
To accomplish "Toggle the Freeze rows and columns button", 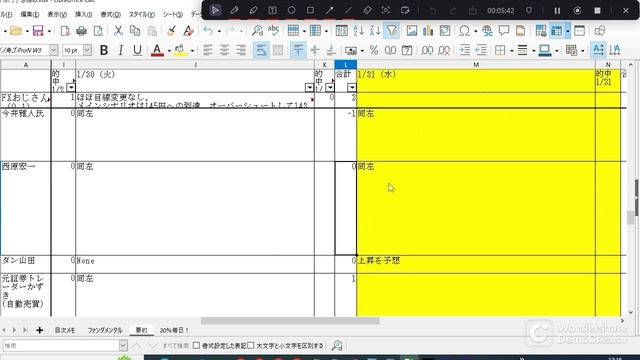I will tap(557, 31).
